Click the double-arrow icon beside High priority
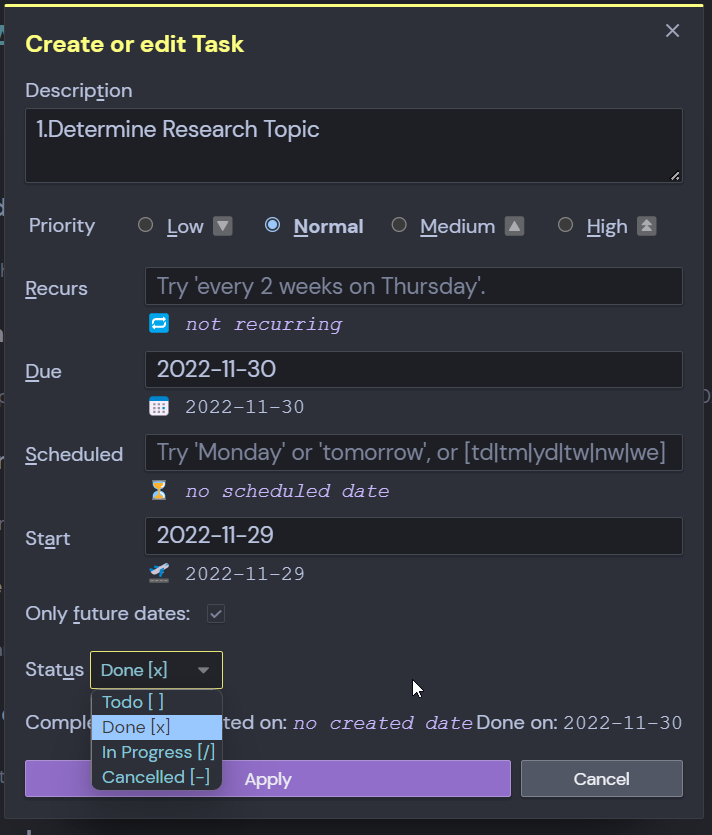 [x=646, y=225]
